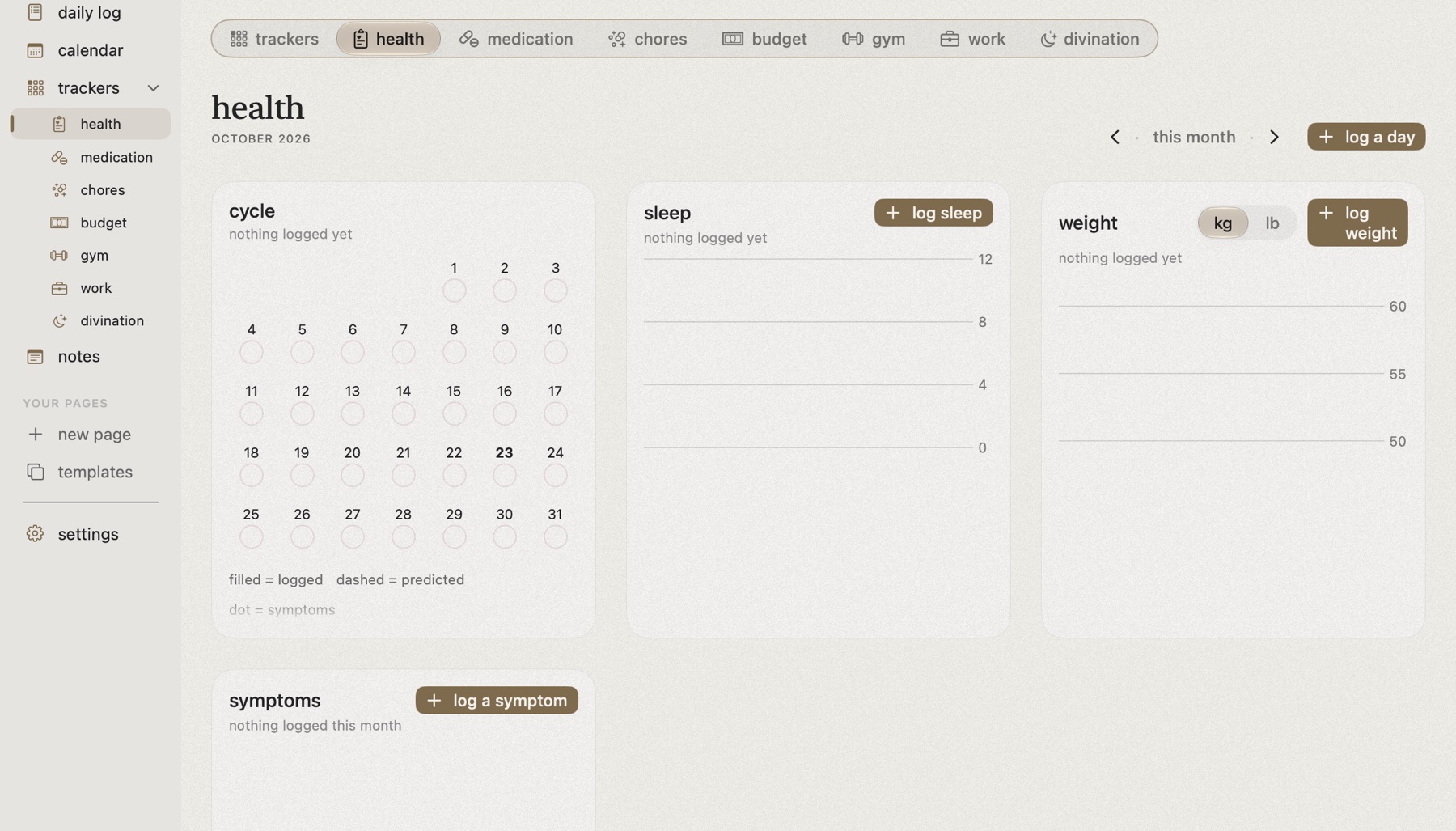This screenshot has width=1456, height=831.
Task: Click the divination moon icon in sidebar
Action: [59, 320]
